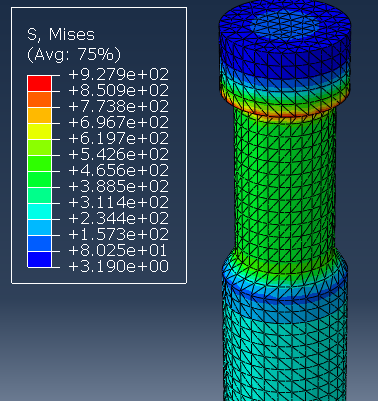Image resolution: width=378 pixels, height=401 pixels.
Task: Click the +2.344e+02 legend value
Action: point(119,218)
